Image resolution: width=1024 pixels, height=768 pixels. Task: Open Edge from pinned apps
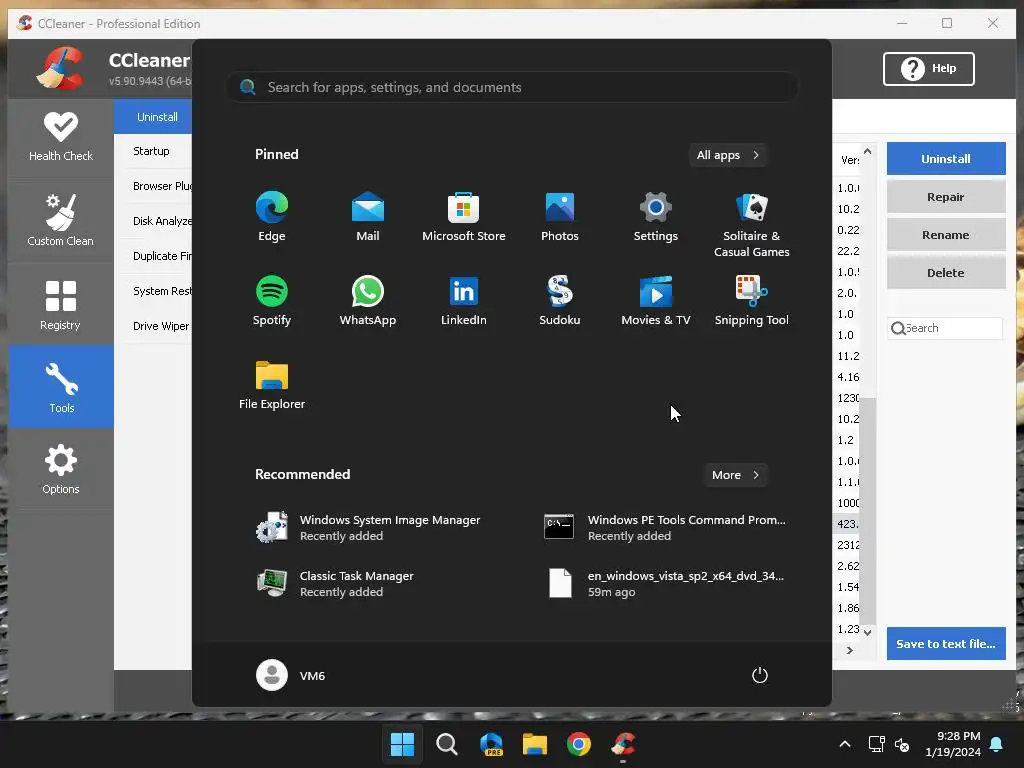(x=272, y=217)
